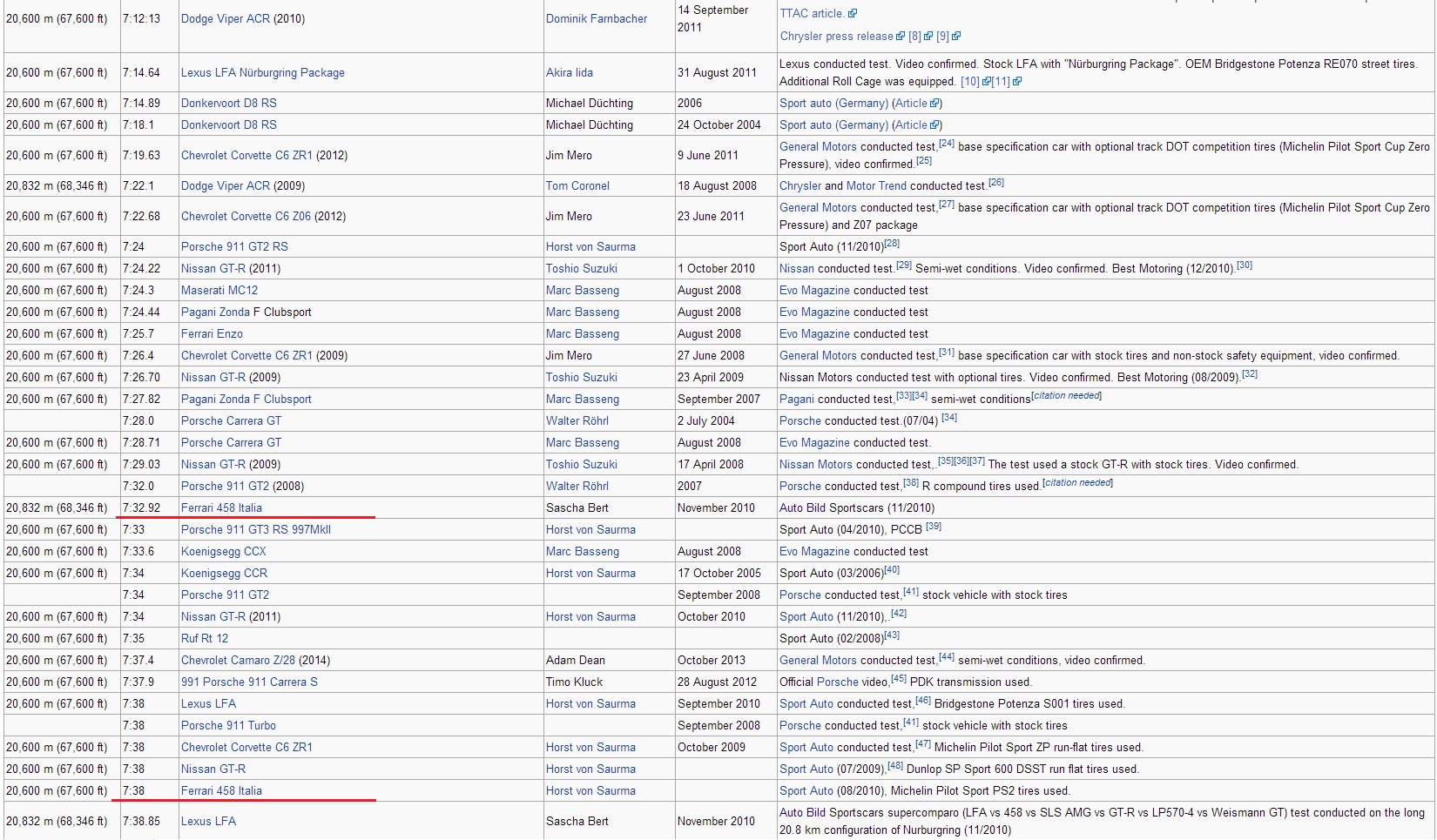Open Horst von Saurma link in the Koenigsegg CCR row
1437x840 pixels.
coord(590,573)
